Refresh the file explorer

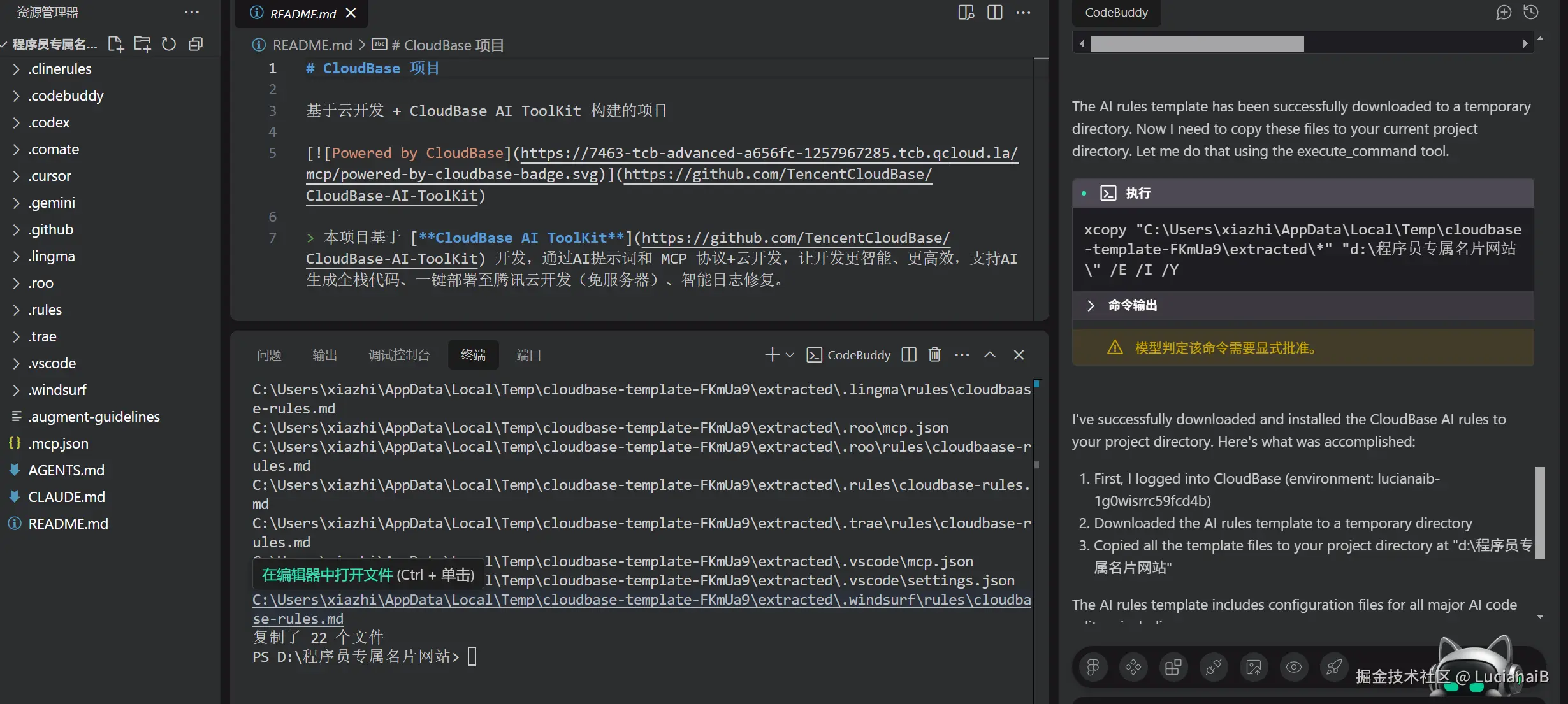click(169, 44)
